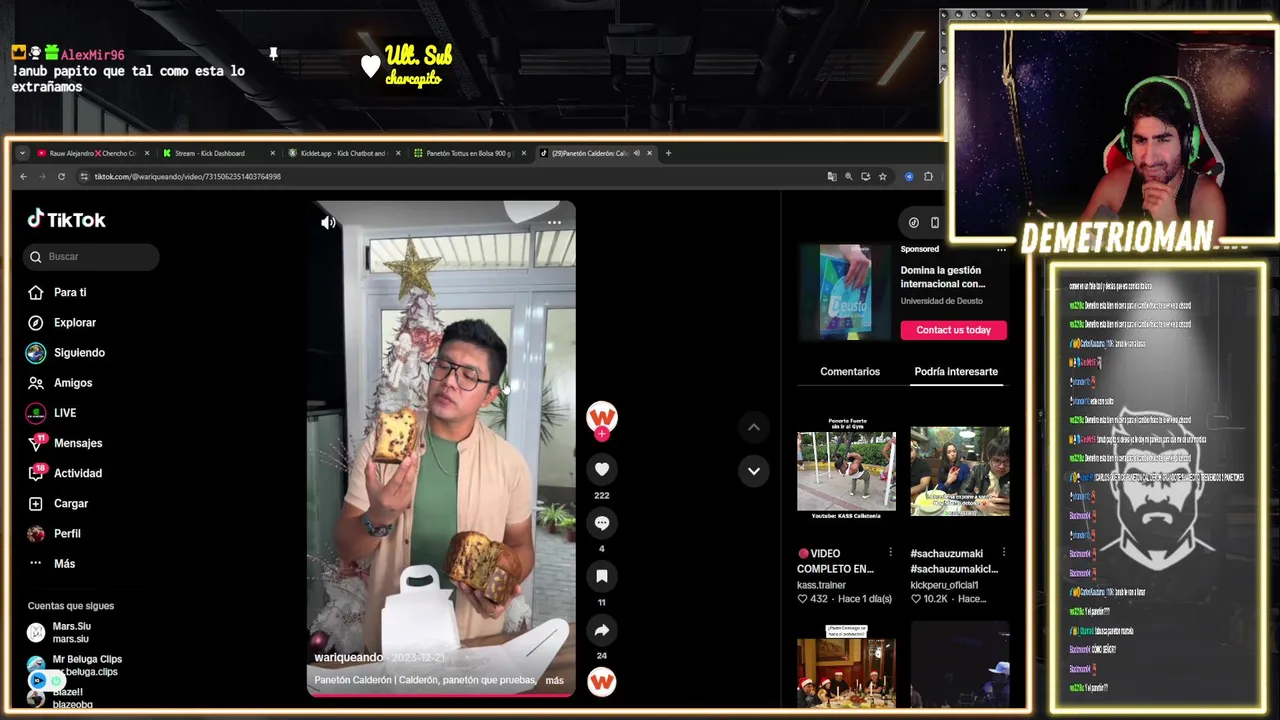1280x720 pixels.
Task: Open the browser tab search dropdown
Action: (x=22, y=153)
